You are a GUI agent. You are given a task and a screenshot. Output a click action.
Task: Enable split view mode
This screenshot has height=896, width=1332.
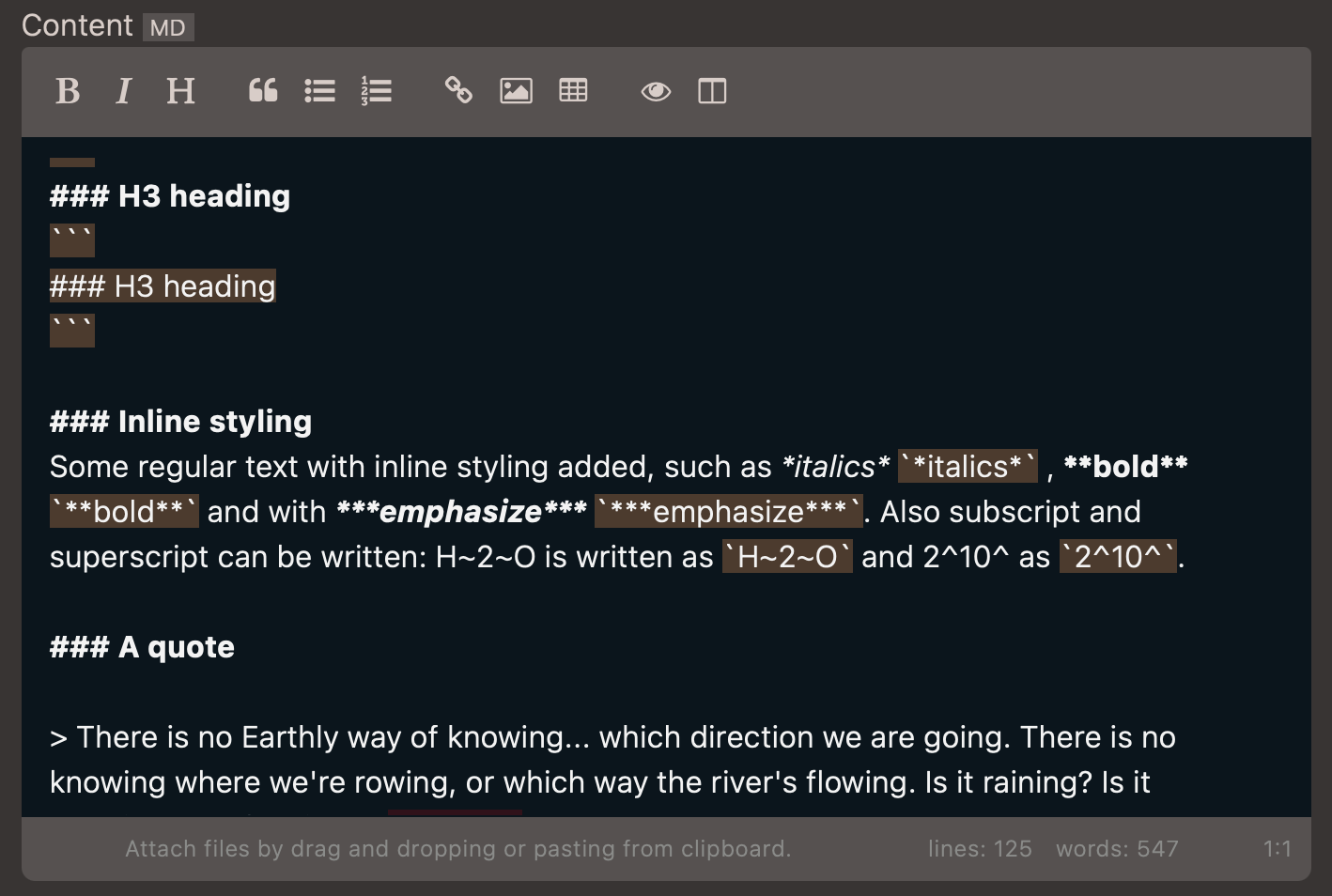tap(712, 91)
